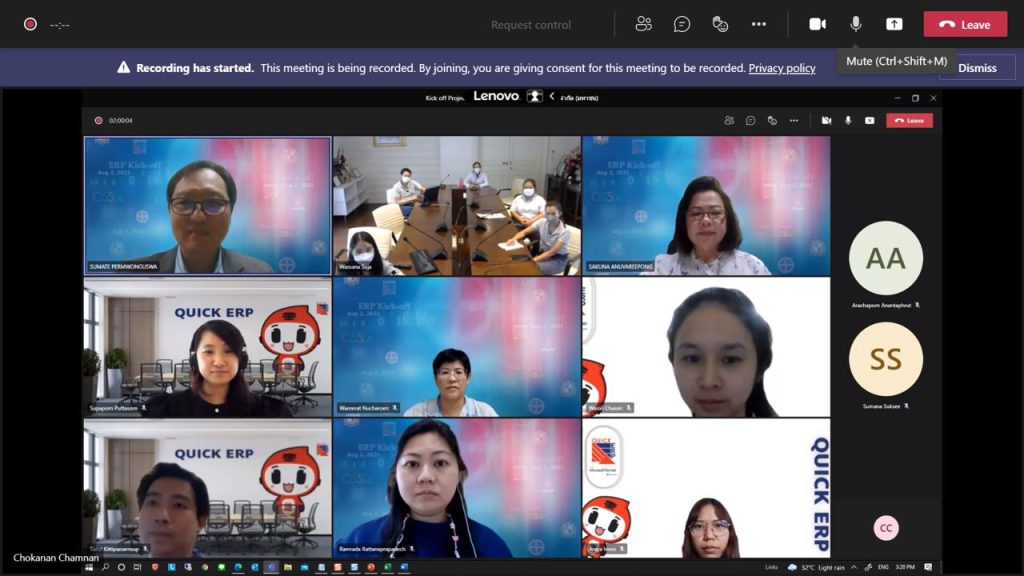1024x576 pixels.
Task: Toggle the camera in top toolbar
Action: (x=817, y=24)
